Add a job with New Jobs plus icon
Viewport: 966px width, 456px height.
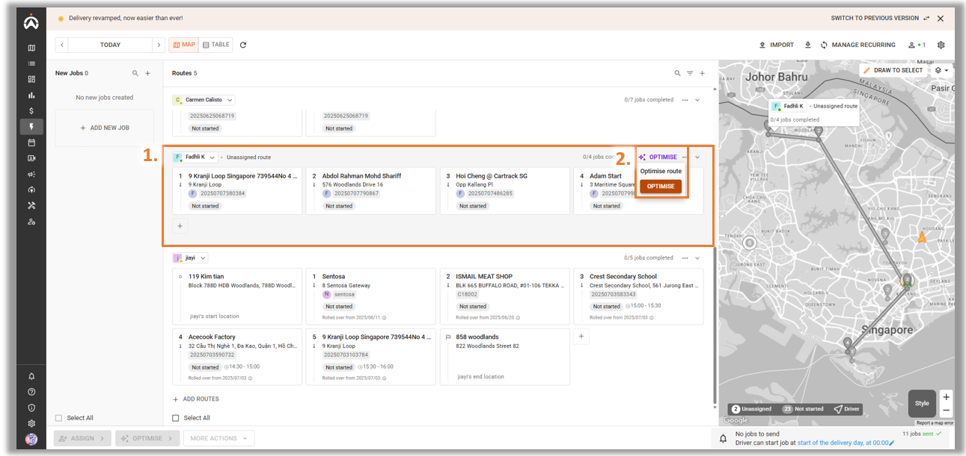148,73
